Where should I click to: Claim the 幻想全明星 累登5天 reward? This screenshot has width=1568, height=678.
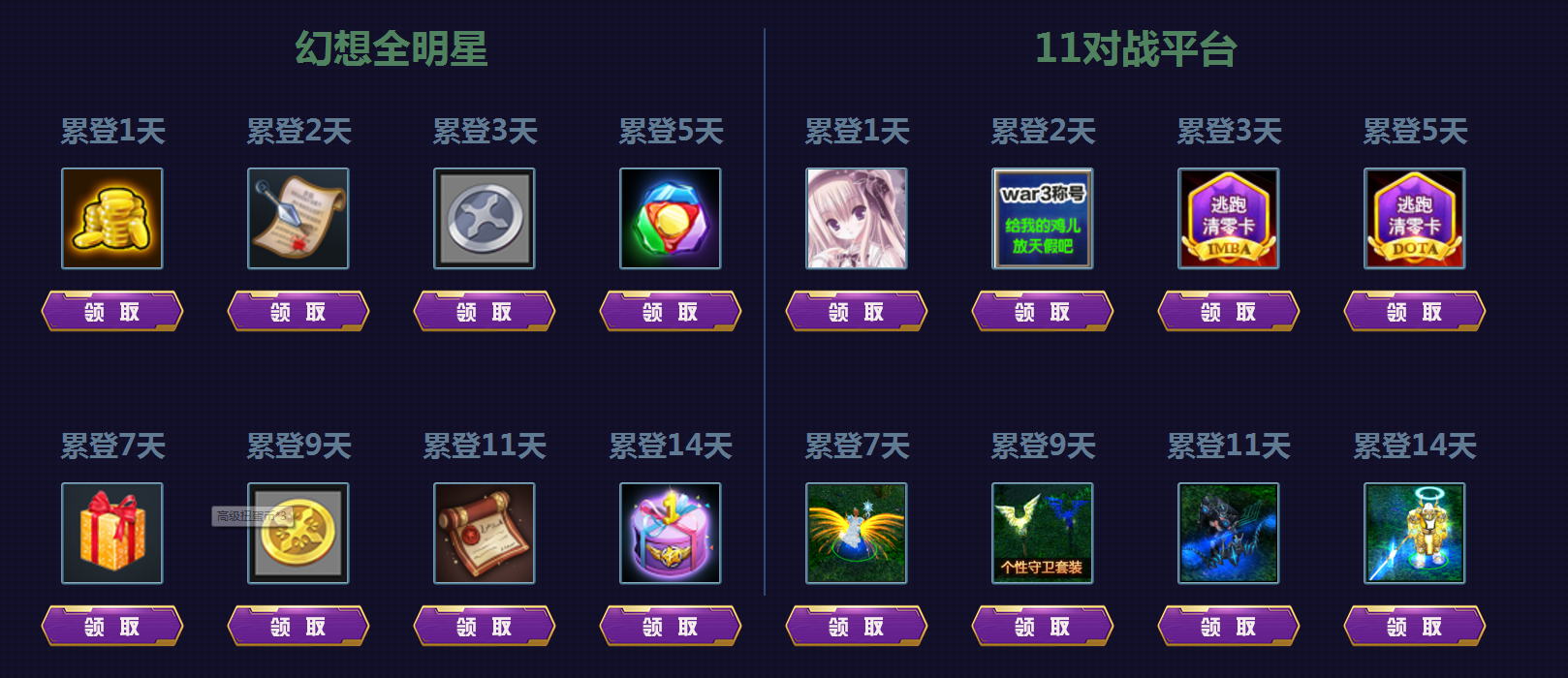[x=671, y=311]
